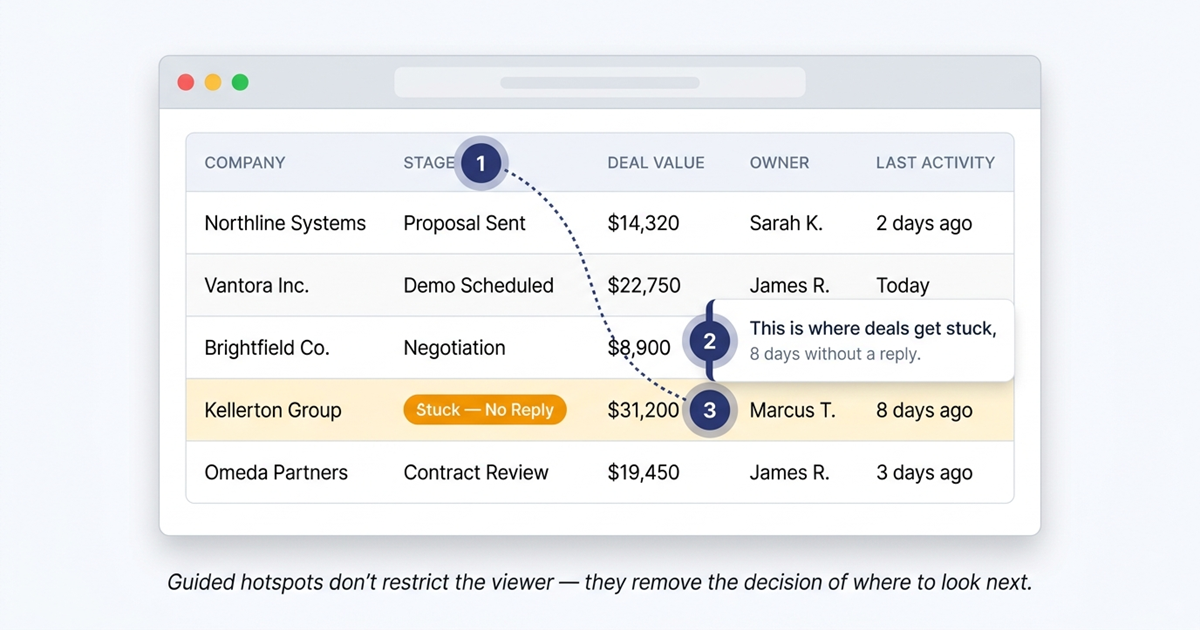Sort table by COMPANY column header
Screen dimensions: 1200x630
[245, 162]
